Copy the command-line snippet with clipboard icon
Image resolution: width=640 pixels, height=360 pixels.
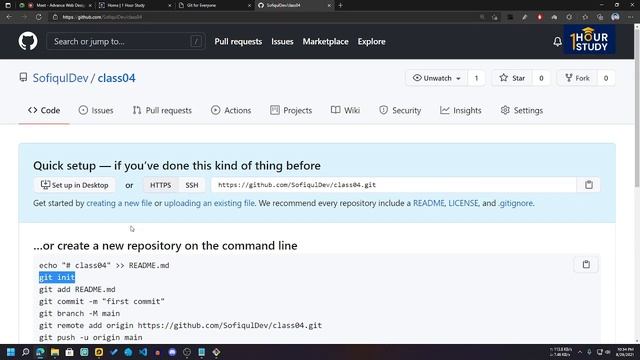pyautogui.click(x=586, y=264)
